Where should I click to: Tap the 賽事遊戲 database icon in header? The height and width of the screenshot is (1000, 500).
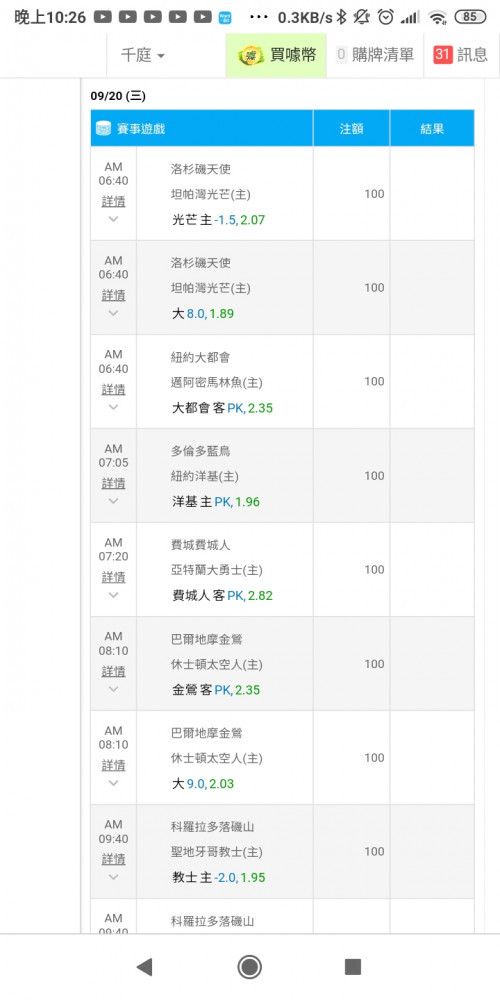(x=104, y=128)
